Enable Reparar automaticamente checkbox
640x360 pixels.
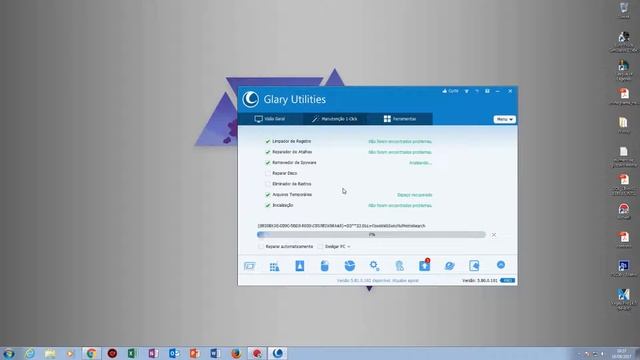coord(261,247)
